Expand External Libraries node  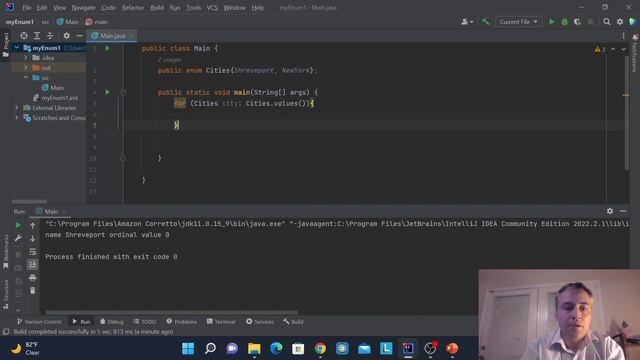pyautogui.click(x=17, y=108)
